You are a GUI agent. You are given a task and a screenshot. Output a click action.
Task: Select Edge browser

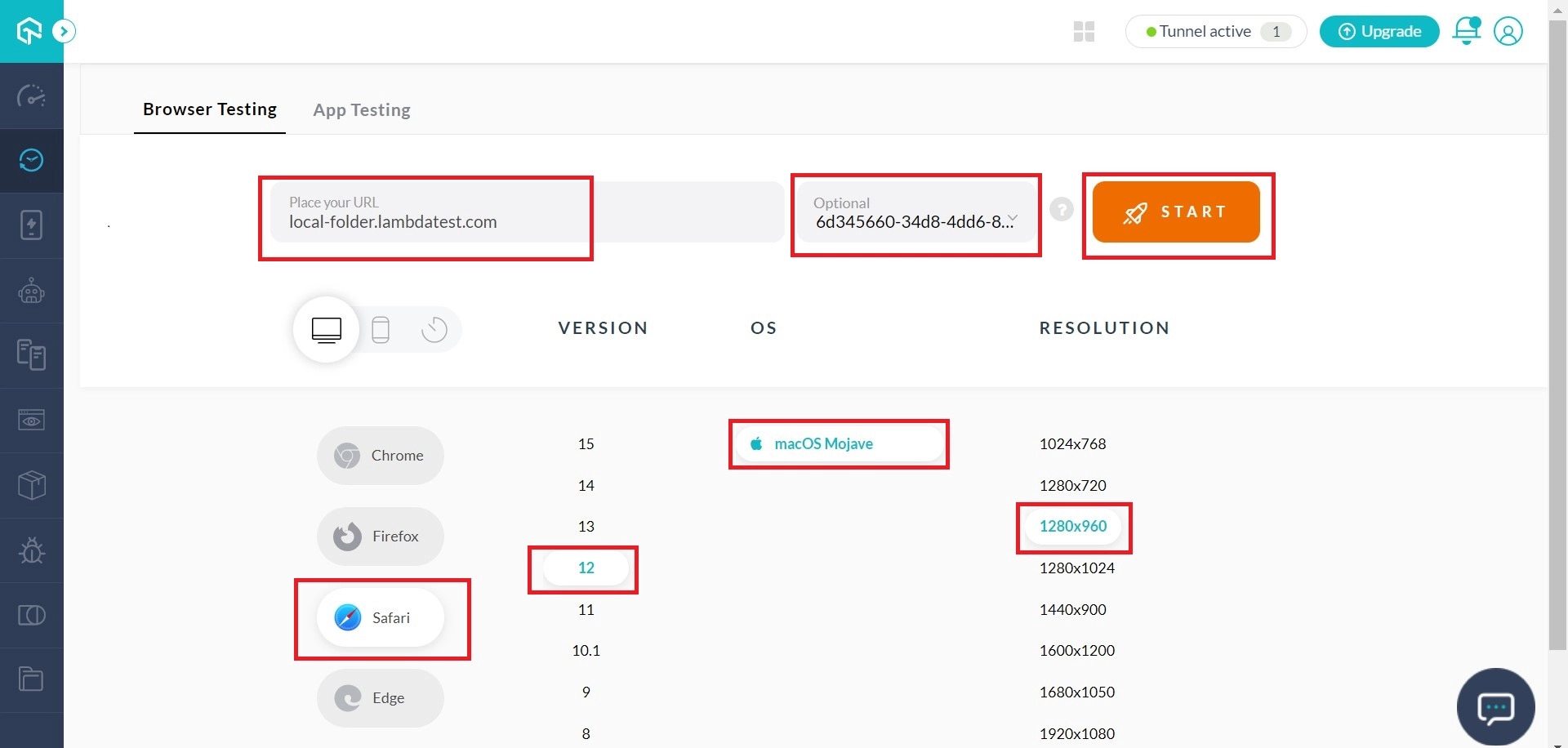click(x=381, y=698)
